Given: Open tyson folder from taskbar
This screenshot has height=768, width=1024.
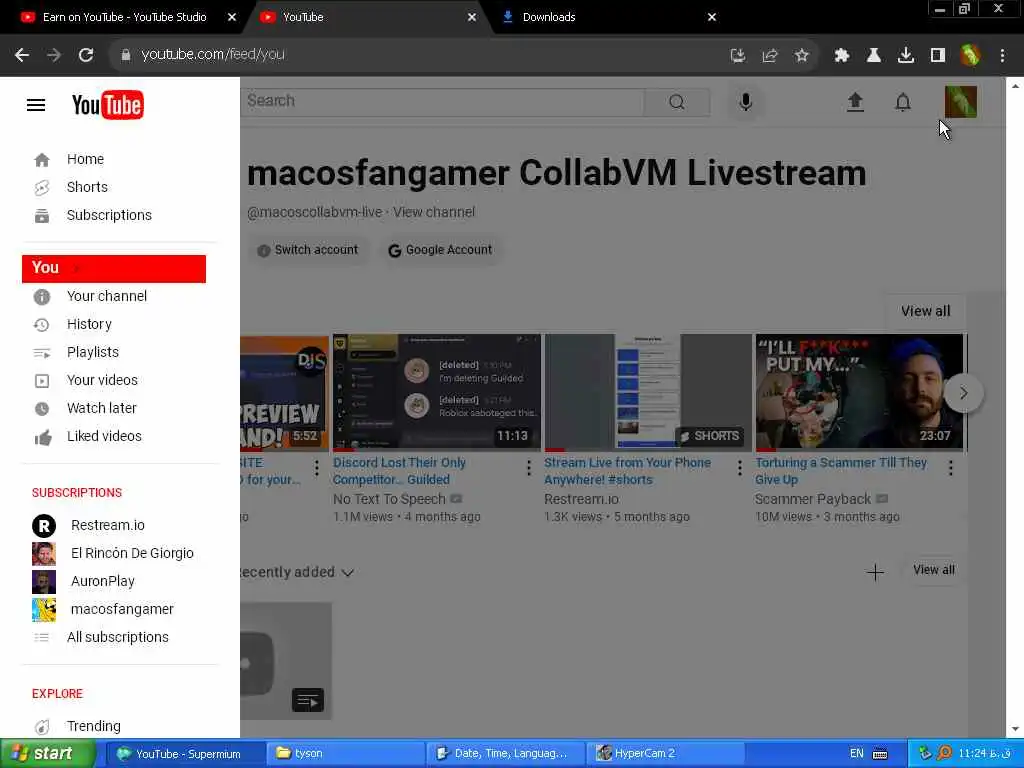Looking at the screenshot, I should click(x=345, y=754).
